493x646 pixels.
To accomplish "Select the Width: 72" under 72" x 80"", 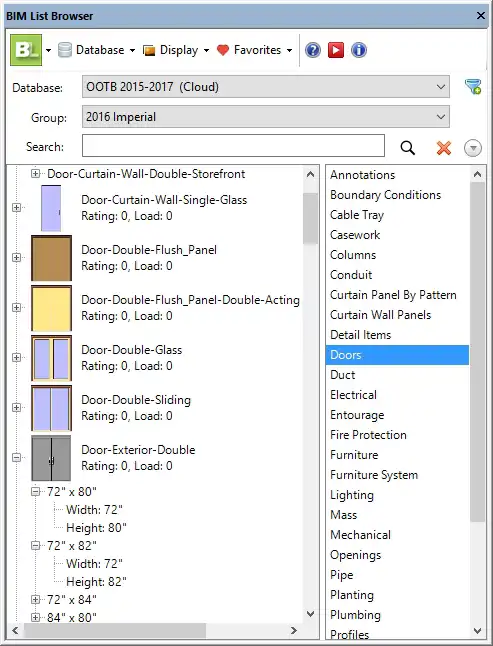I will click(94, 510).
